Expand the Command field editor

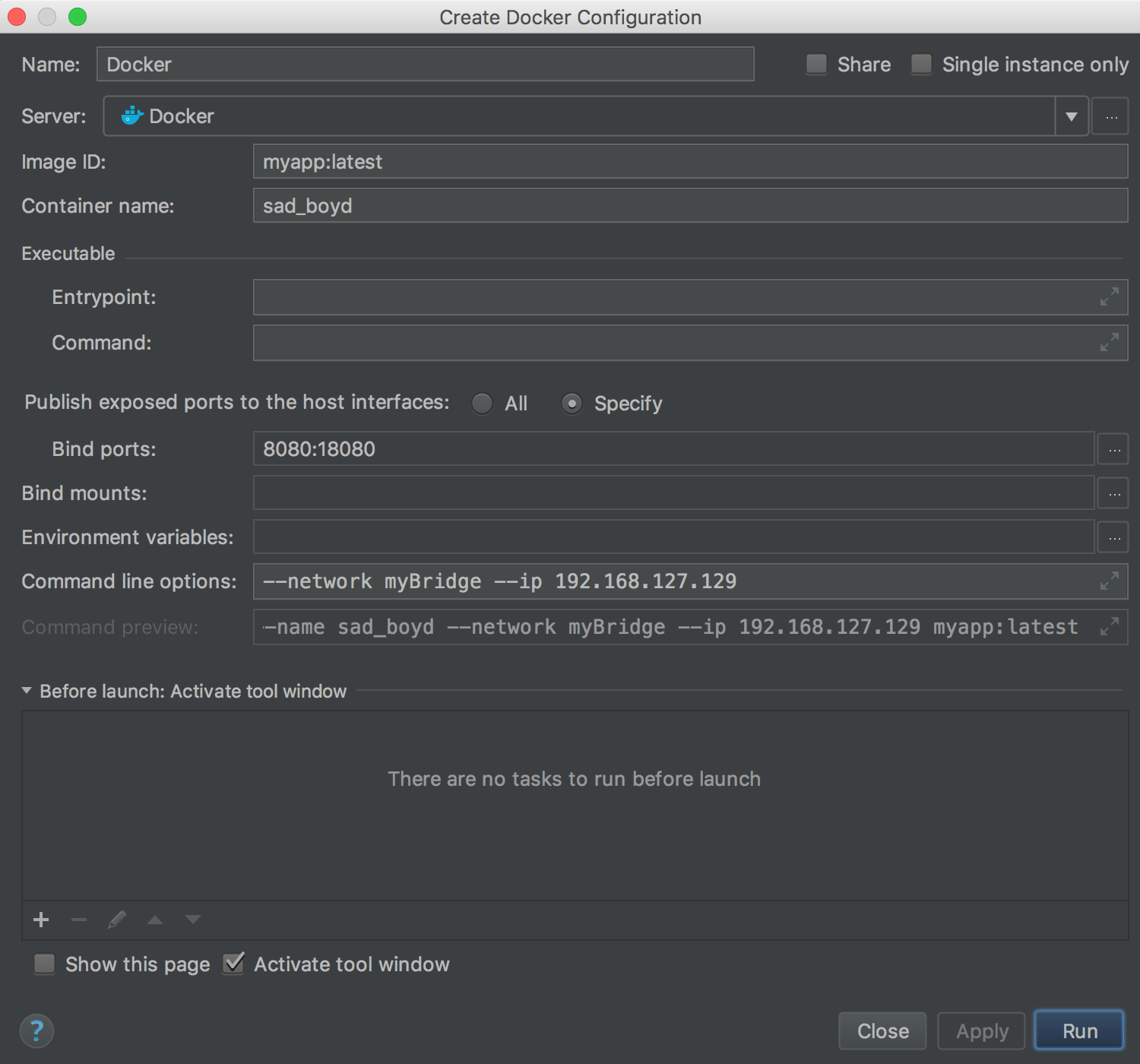(x=1110, y=343)
